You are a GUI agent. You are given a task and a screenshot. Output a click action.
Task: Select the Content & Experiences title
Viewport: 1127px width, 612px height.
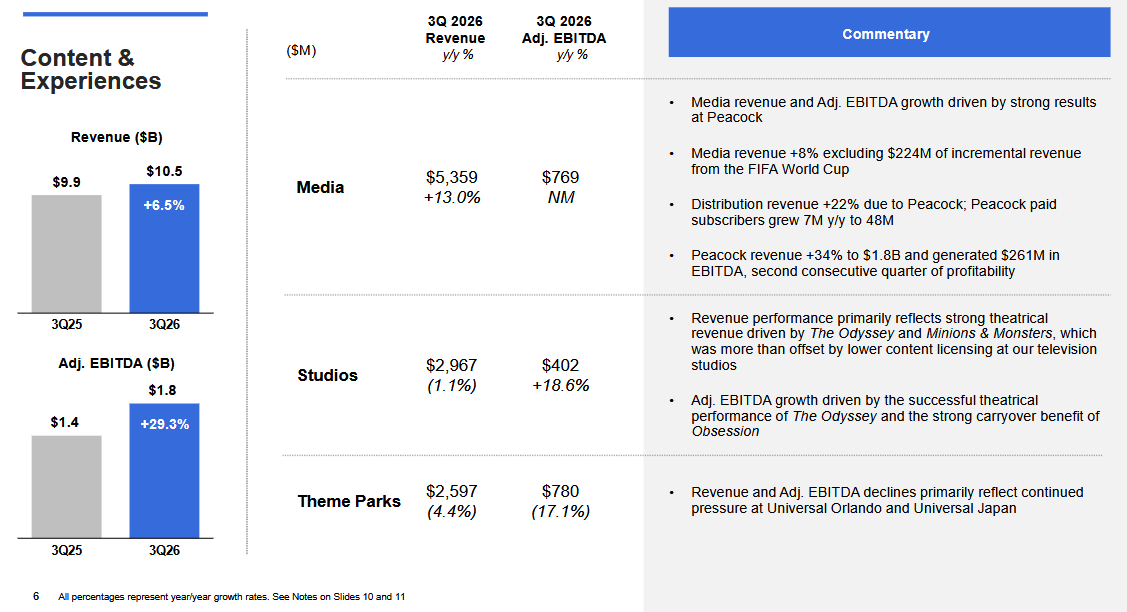91,69
